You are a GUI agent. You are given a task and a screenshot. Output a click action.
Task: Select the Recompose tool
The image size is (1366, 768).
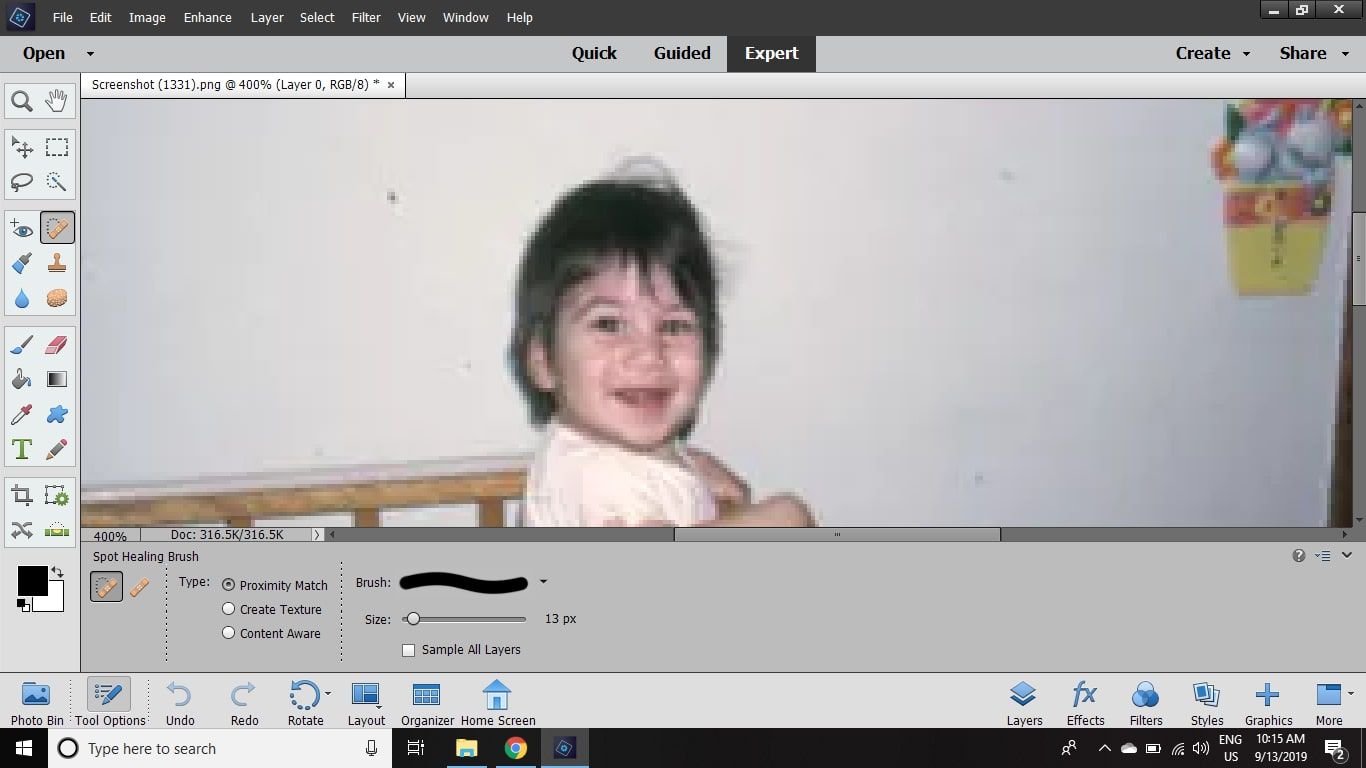(57, 496)
